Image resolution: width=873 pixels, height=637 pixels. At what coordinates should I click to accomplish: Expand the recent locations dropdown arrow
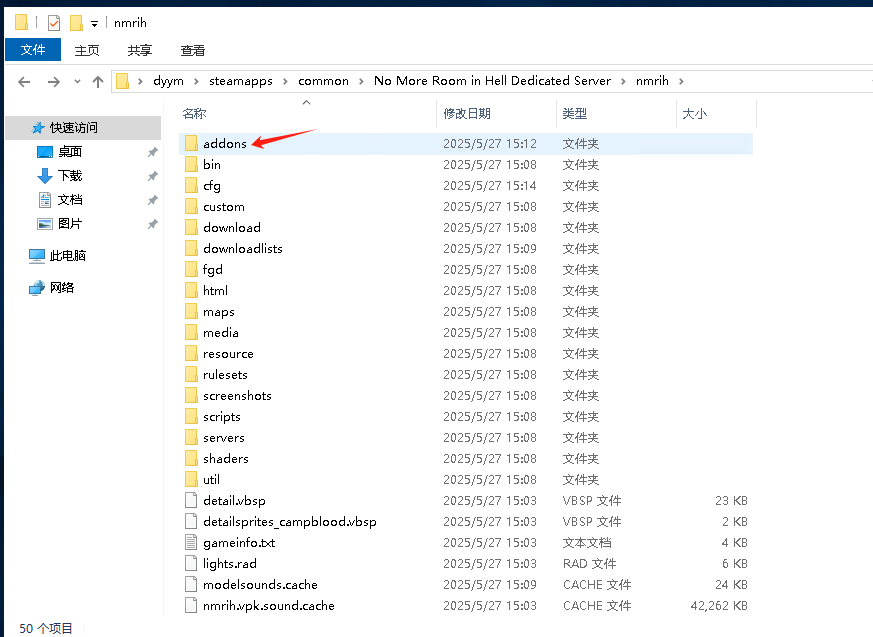pyautogui.click(x=76, y=82)
